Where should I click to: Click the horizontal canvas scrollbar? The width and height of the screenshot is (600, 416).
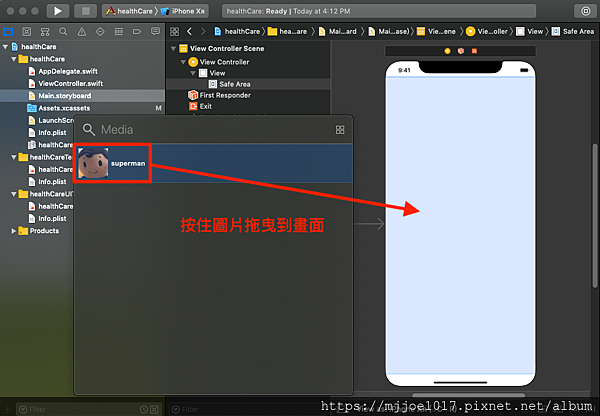click(x=468, y=395)
